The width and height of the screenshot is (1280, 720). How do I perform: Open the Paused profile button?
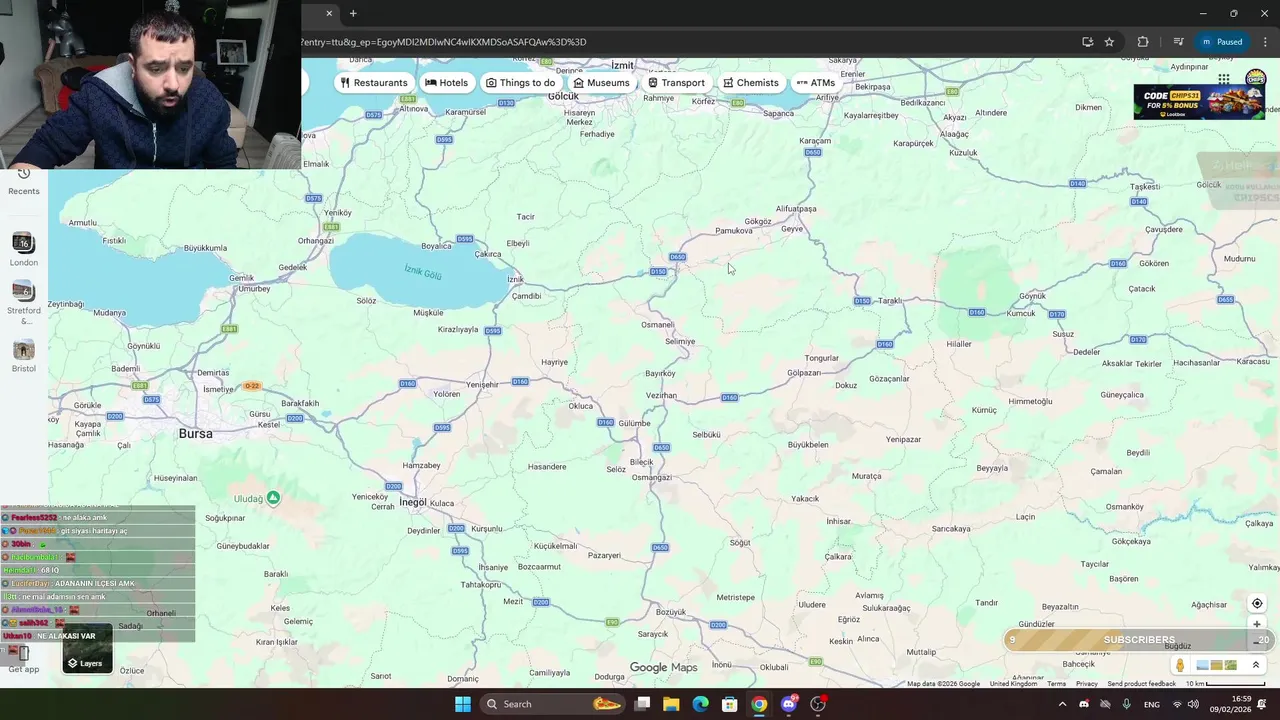1222,42
